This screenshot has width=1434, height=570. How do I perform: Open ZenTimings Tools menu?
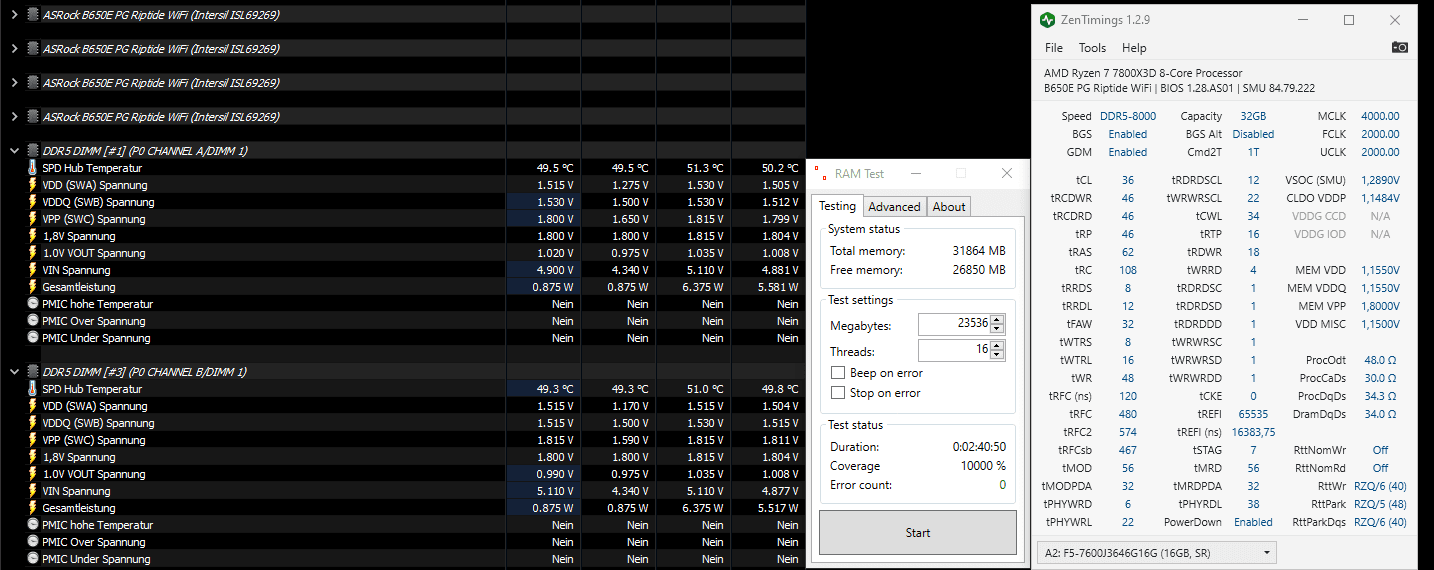[x=1092, y=48]
